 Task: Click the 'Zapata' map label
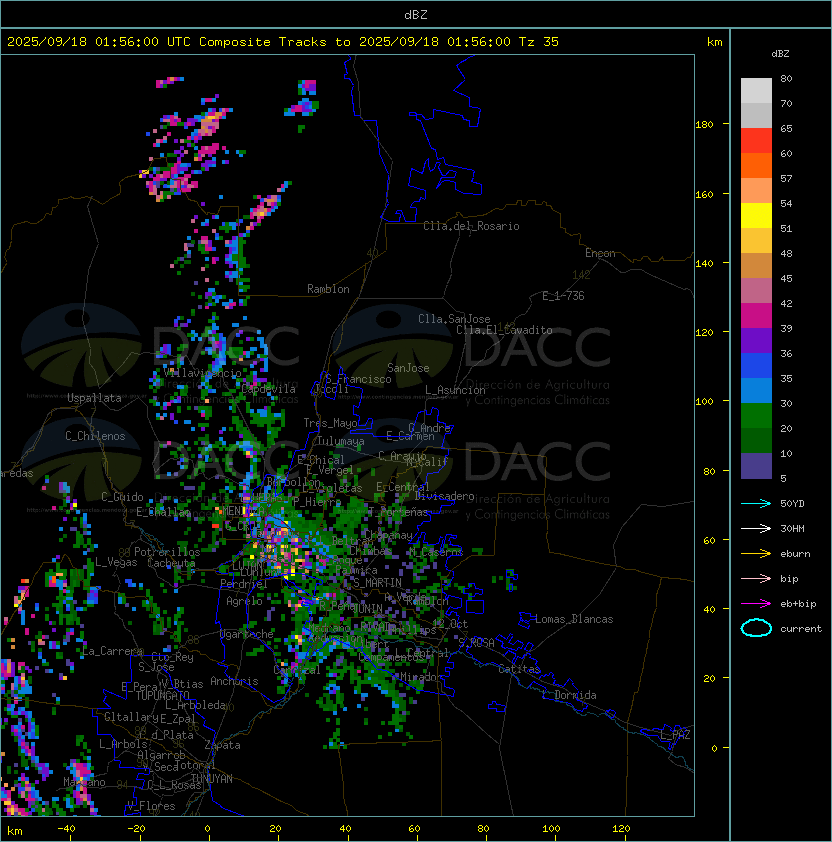[x=222, y=745]
